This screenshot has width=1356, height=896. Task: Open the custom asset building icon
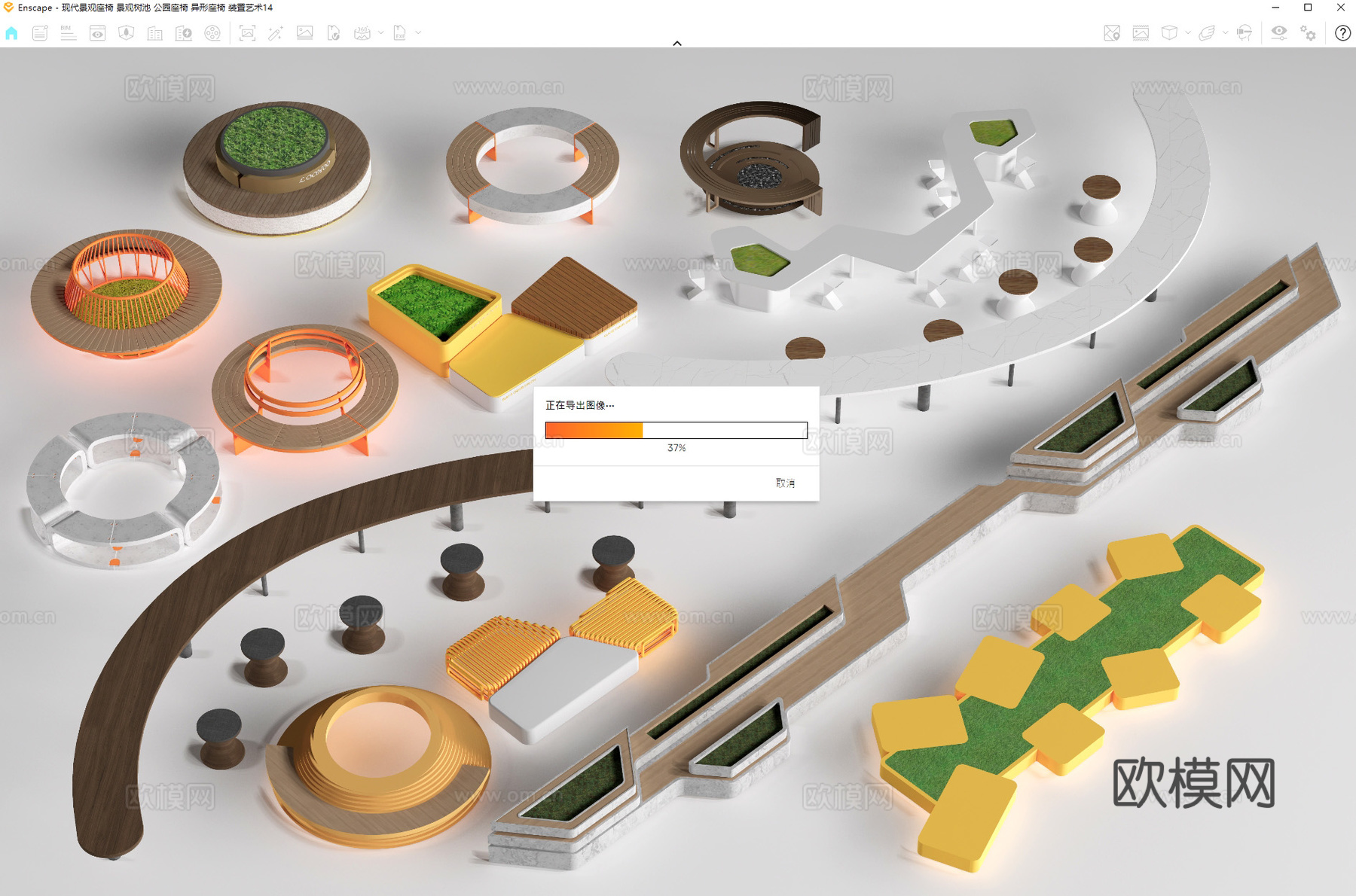(x=183, y=33)
